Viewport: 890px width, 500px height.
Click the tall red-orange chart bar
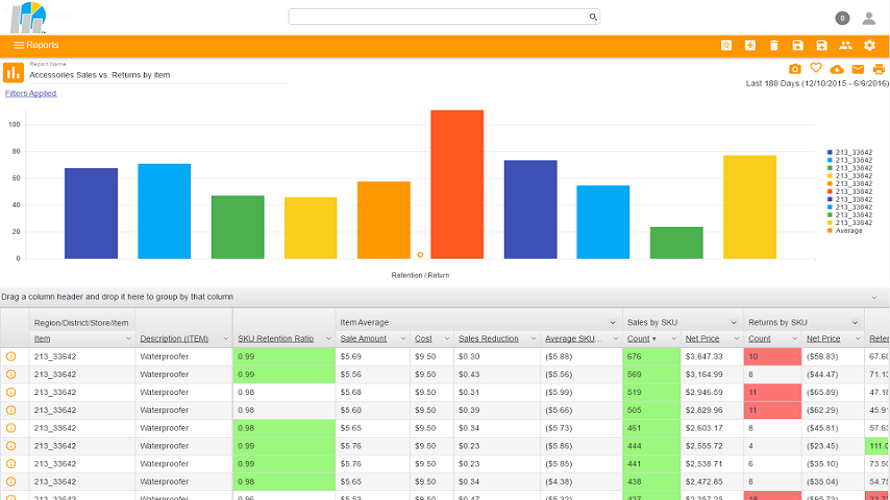coord(457,184)
